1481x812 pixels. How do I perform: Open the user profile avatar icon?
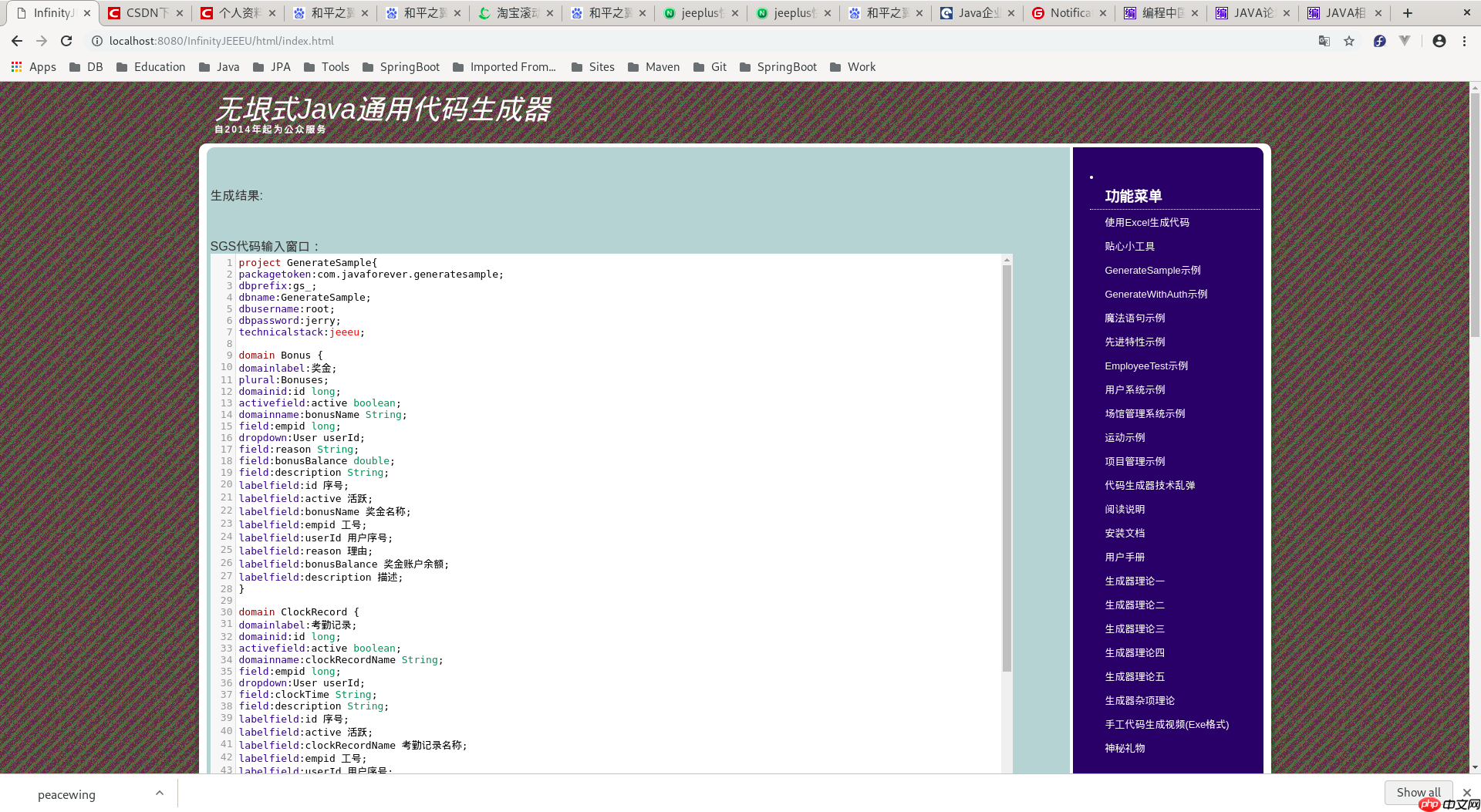(x=1439, y=41)
